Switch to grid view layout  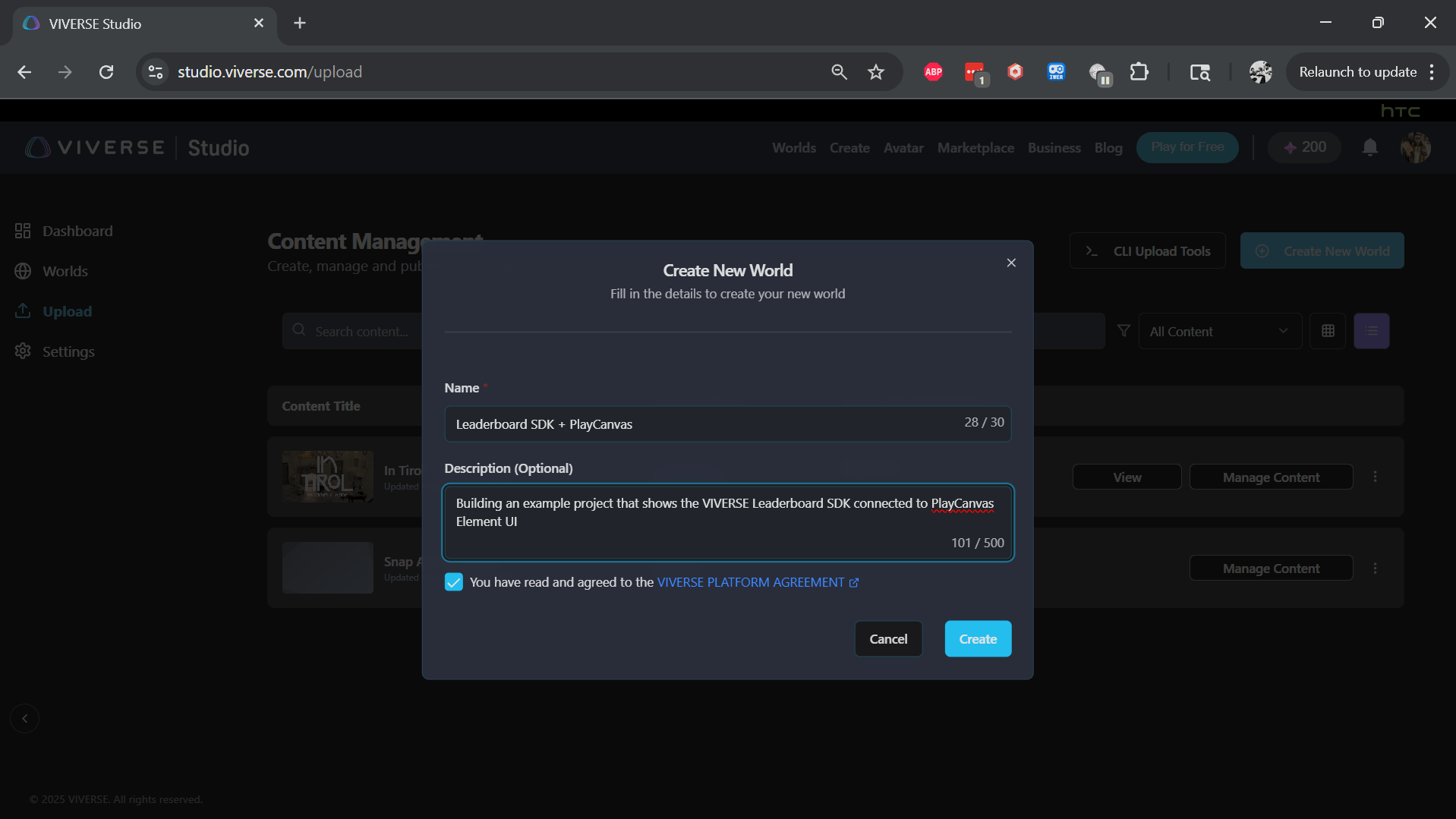coord(1328,331)
